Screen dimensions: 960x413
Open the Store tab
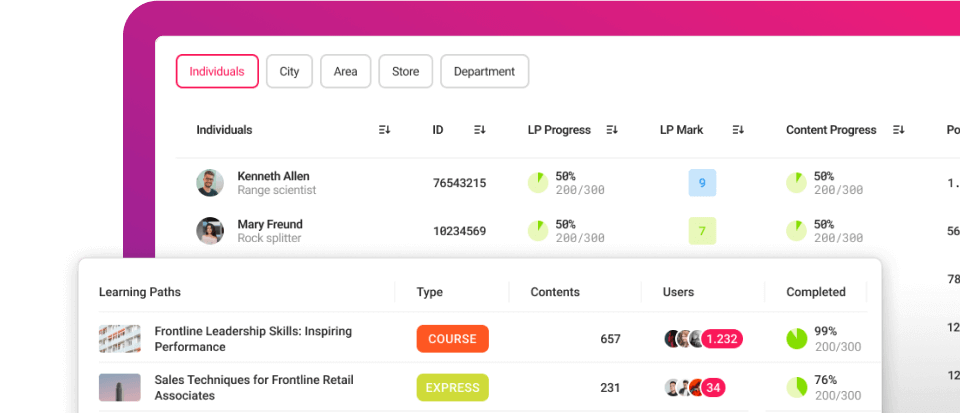(x=405, y=72)
